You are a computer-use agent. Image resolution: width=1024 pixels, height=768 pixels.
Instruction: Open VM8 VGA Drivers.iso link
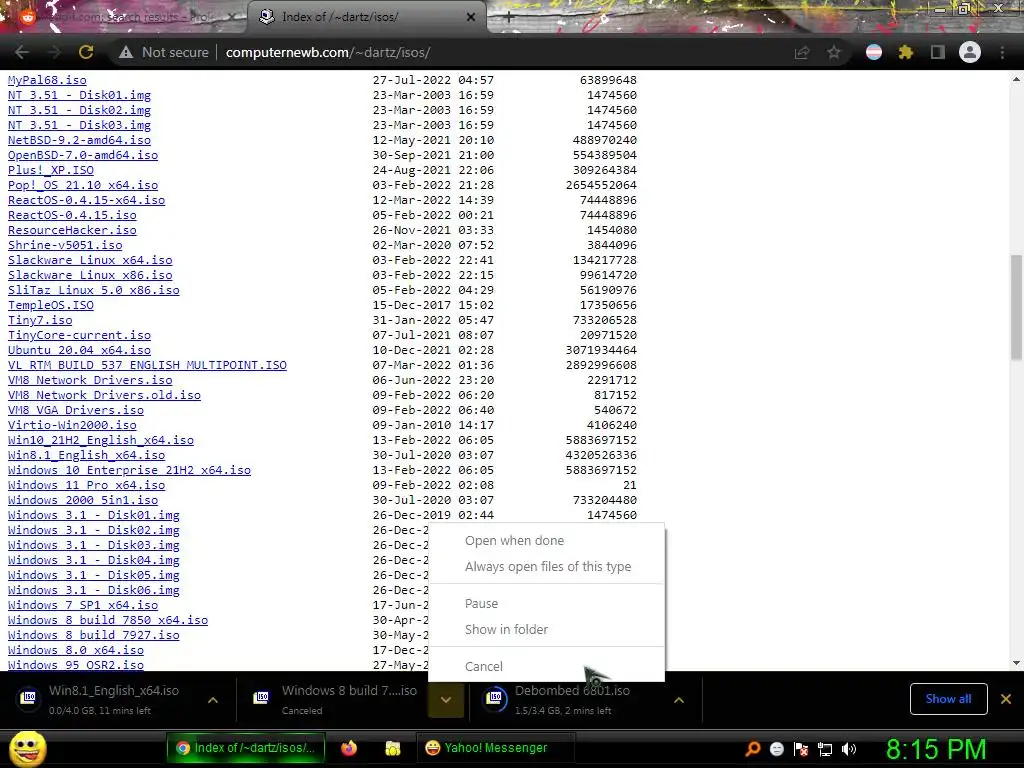pos(76,410)
